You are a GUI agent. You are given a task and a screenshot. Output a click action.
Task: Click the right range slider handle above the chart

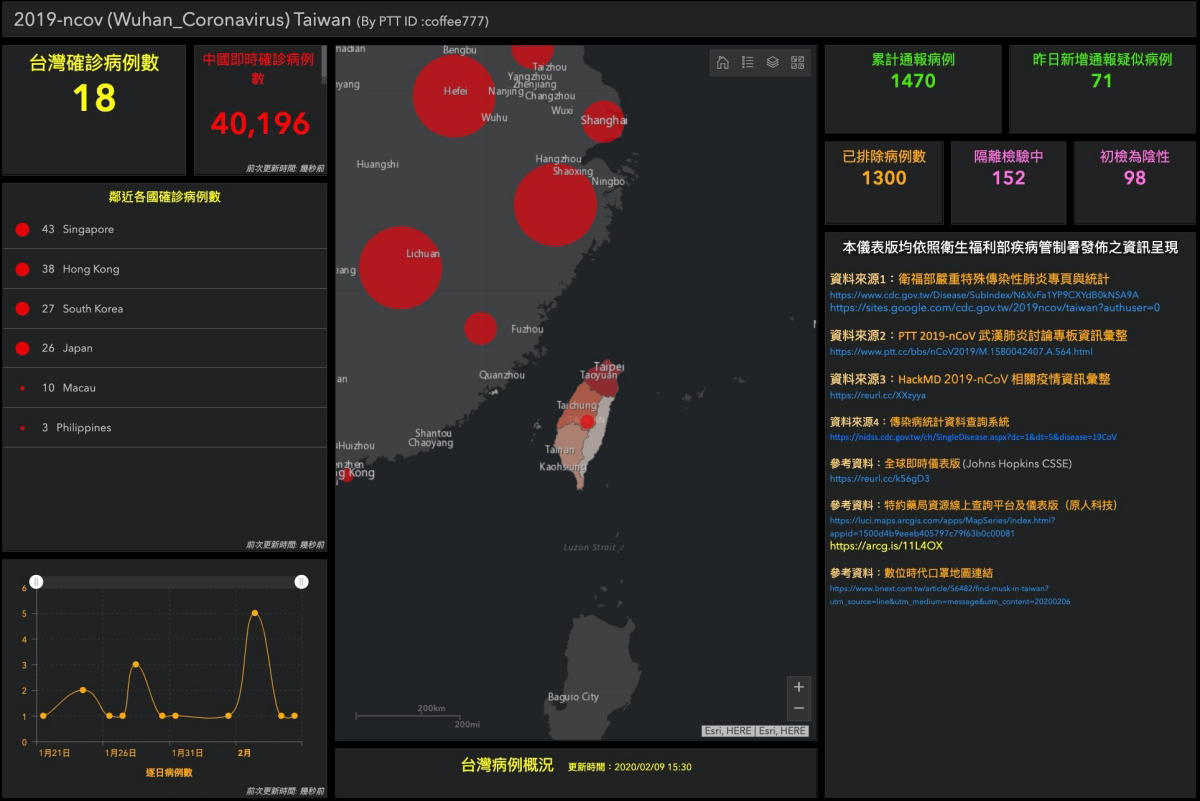302,581
